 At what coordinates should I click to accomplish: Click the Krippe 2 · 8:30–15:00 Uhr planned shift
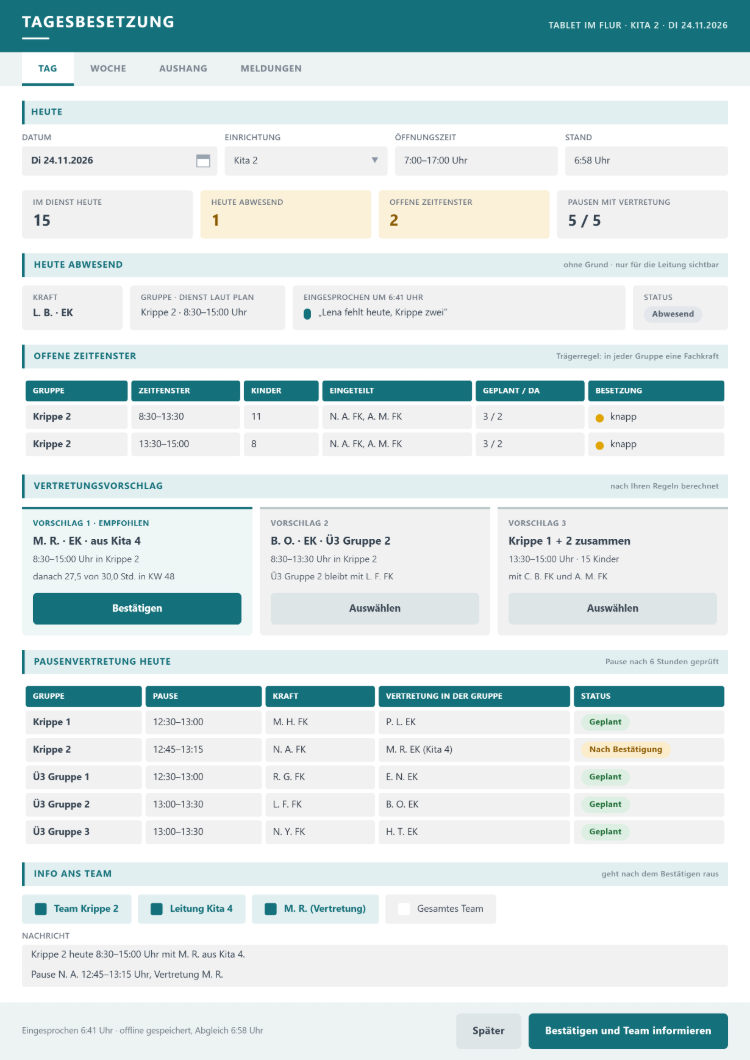(x=208, y=308)
